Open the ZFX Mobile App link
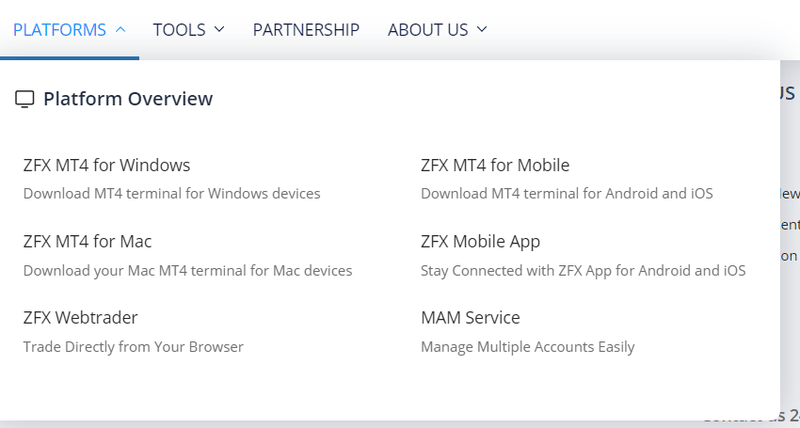Viewport: 800px width, 428px height. [480, 242]
